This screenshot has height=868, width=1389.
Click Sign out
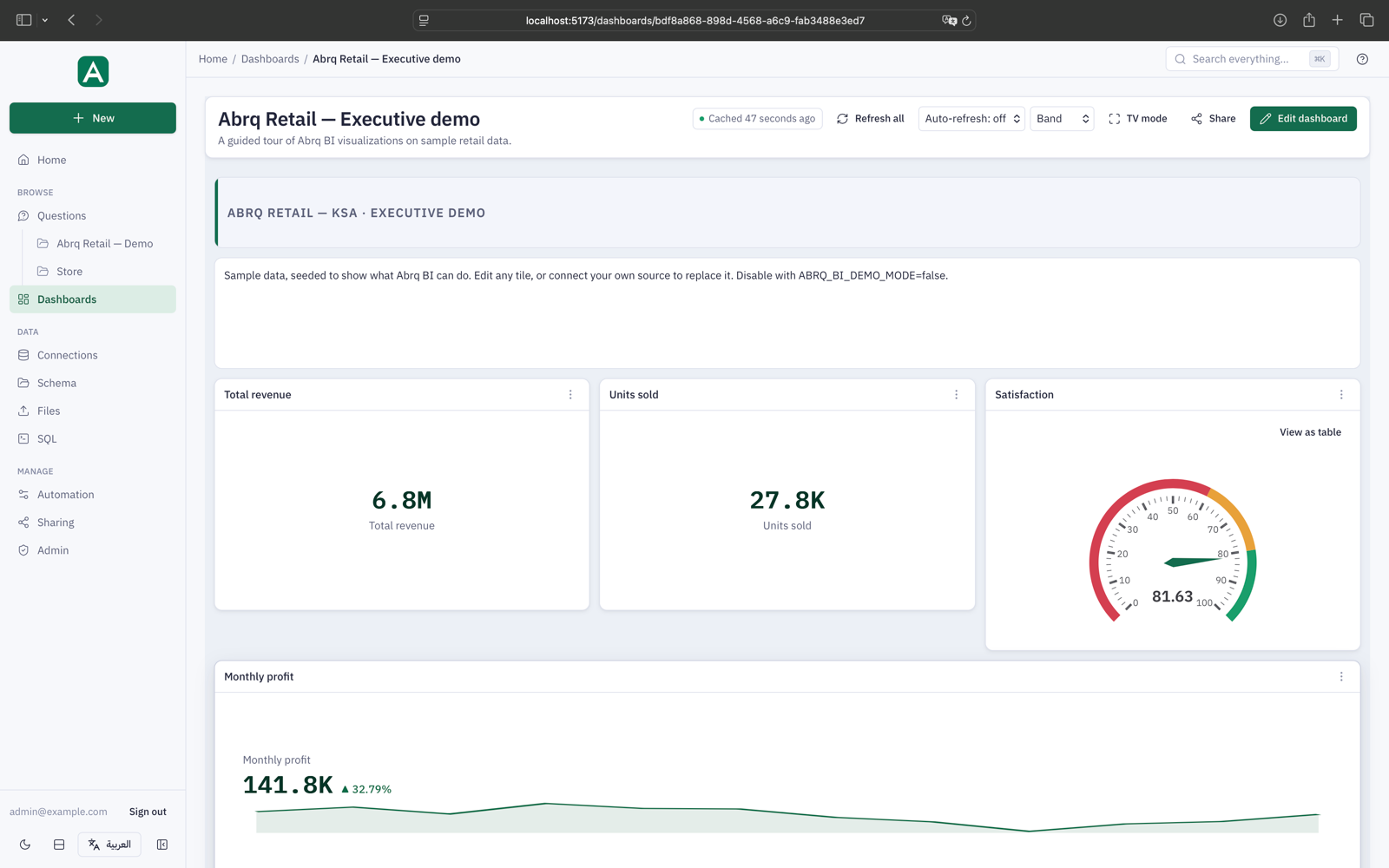[x=148, y=812]
